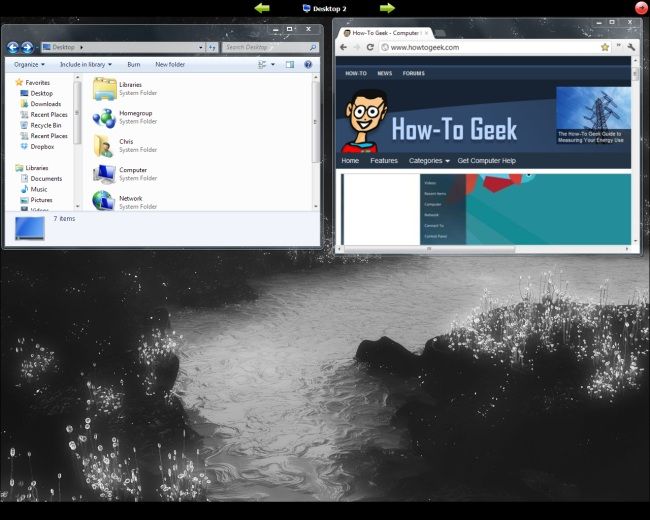
Task: Change the view with the Explorer views icon
Action: coord(262,64)
